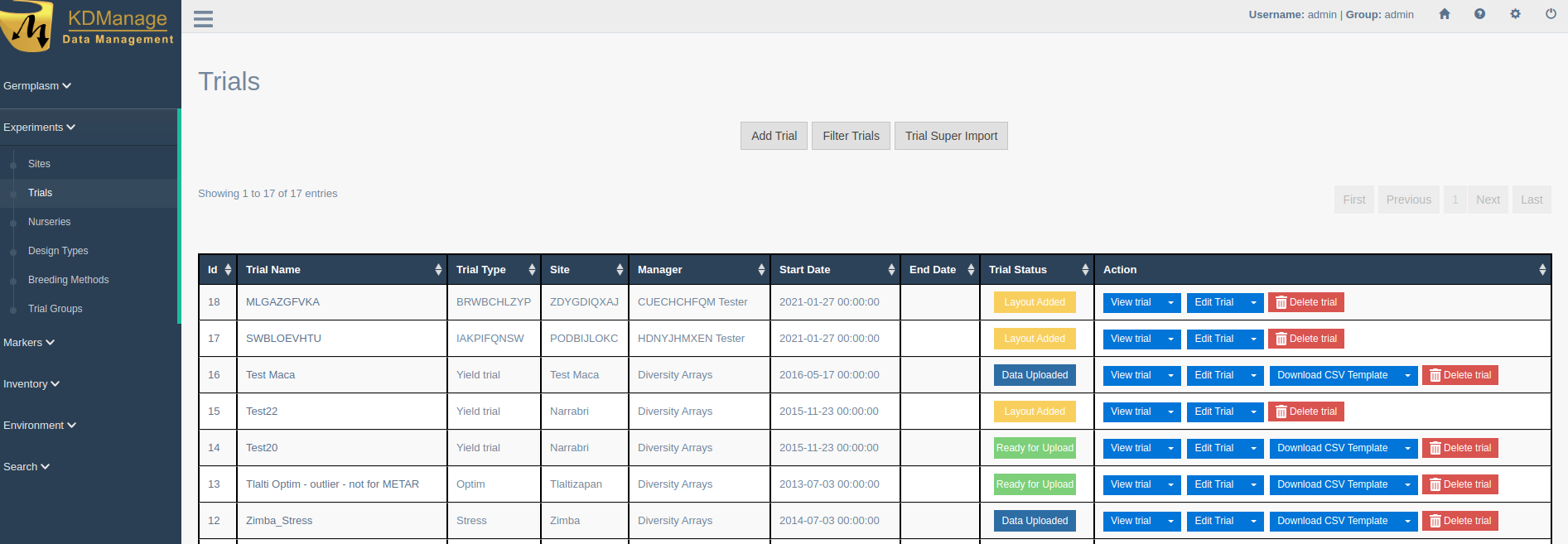Image resolution: width=1568 pixels, height=544 pixels.
Task: Open the Trial Super Import button
Action: tap(951, 136)
